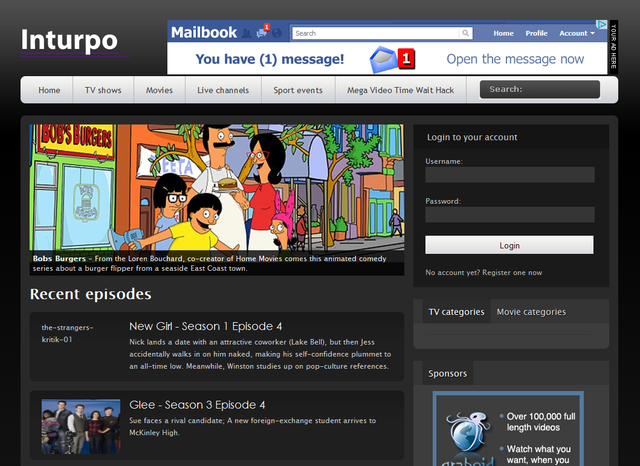This screenshot has width=640, height=466.
Task: Open the Home navigation item
Action: [49, 90]
